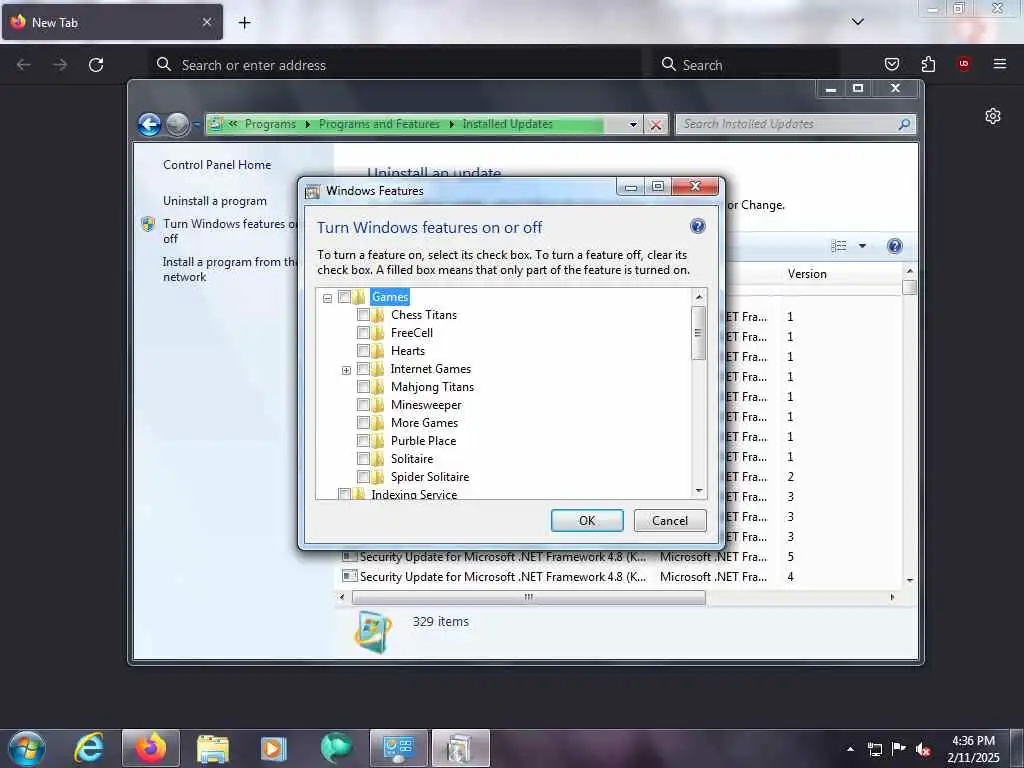The image size is (1024, 768).
Task: Launch Internet Explorer from the taskbar
Action: [x=89, y=748]
